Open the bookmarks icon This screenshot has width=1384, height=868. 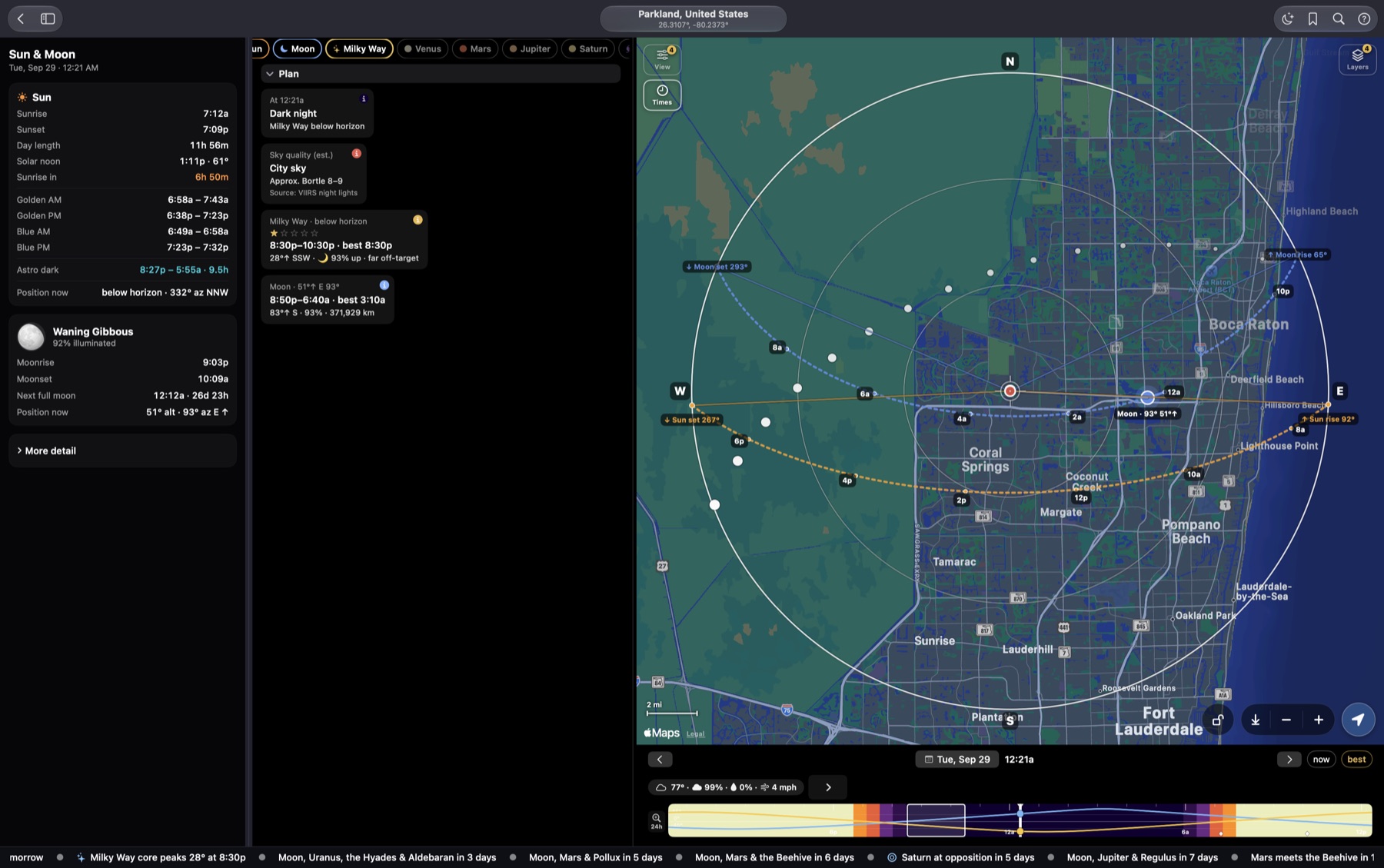[1312, 19]
